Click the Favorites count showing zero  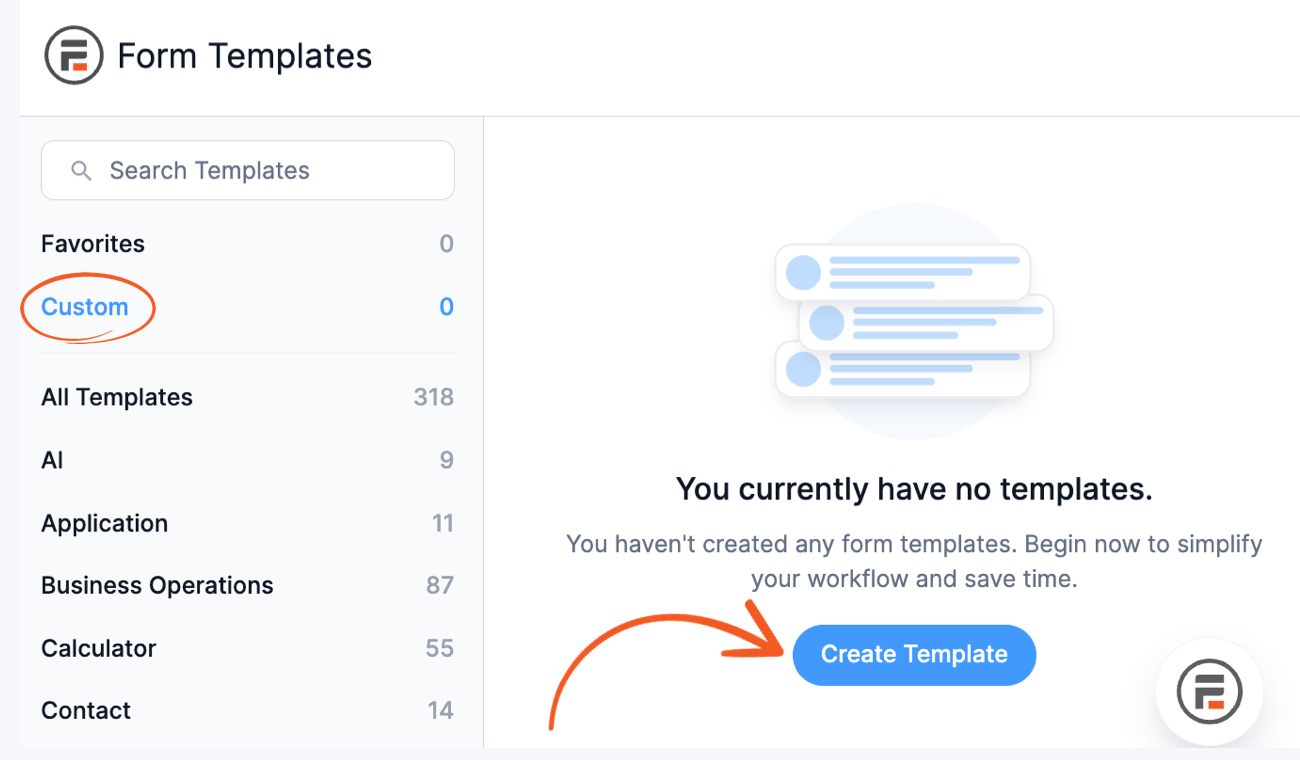(446, 243)
